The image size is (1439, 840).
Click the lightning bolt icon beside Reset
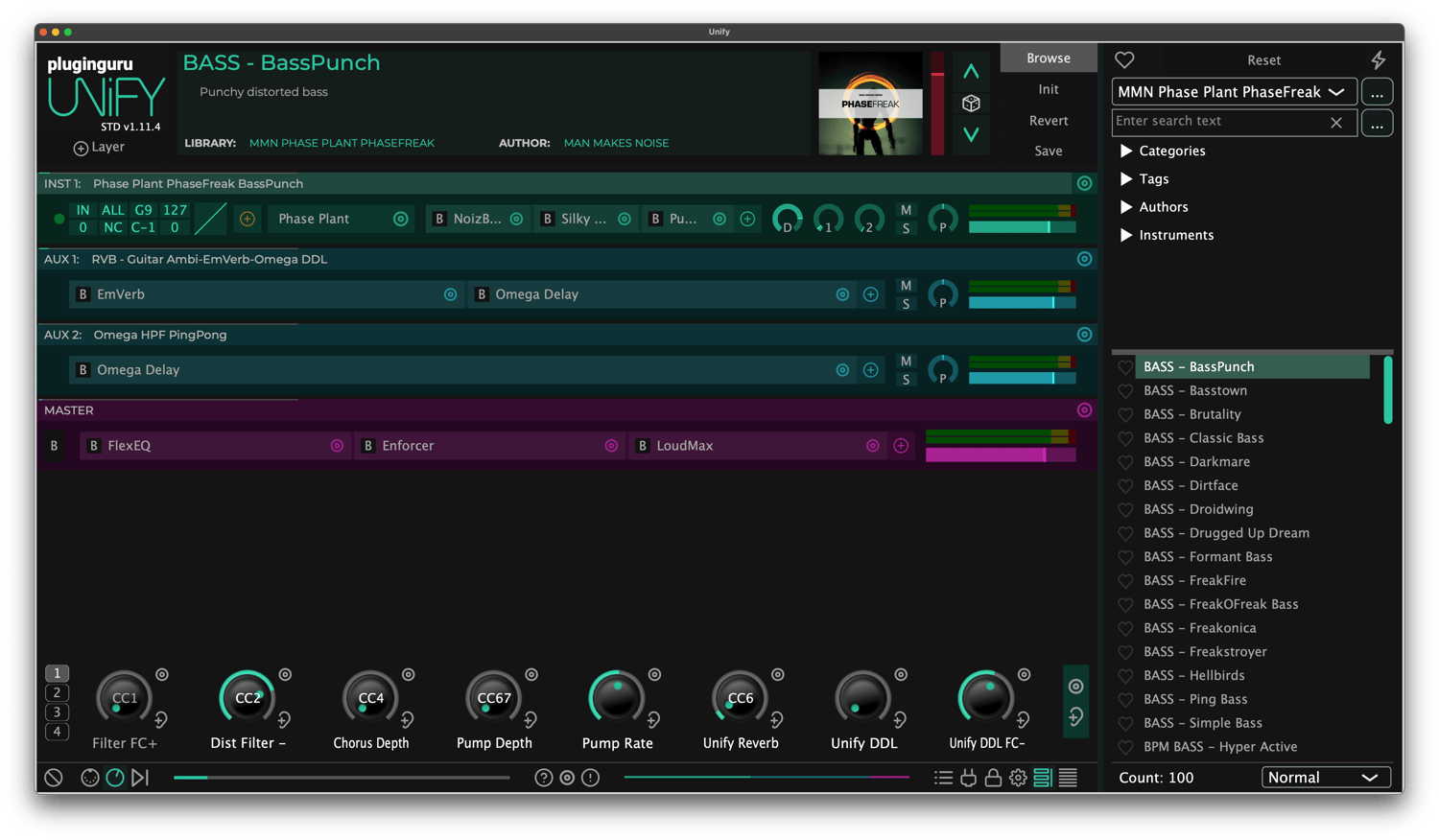coord(1378,60)
